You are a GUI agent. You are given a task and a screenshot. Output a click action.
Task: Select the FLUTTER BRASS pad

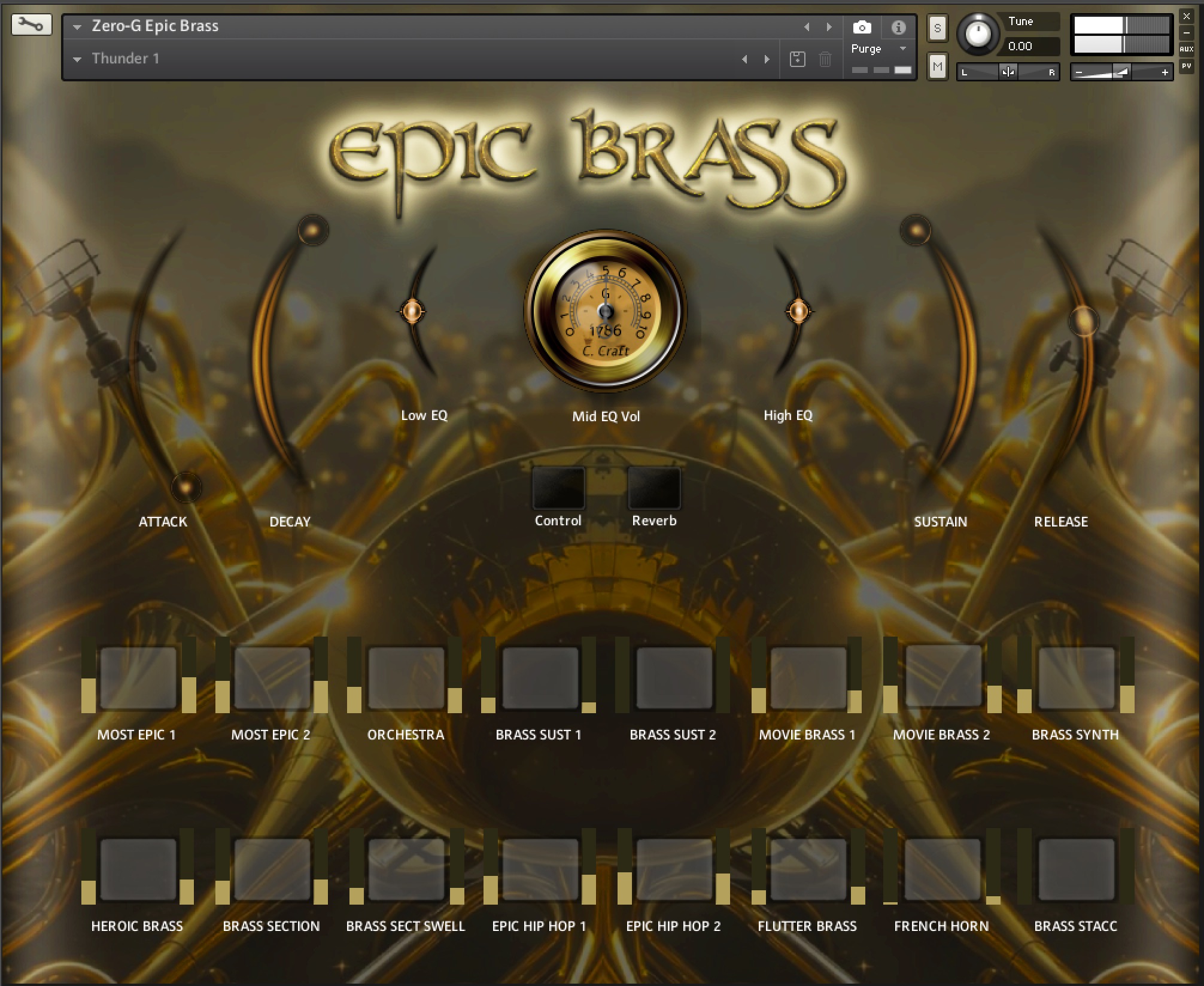(x=808, y=869)
